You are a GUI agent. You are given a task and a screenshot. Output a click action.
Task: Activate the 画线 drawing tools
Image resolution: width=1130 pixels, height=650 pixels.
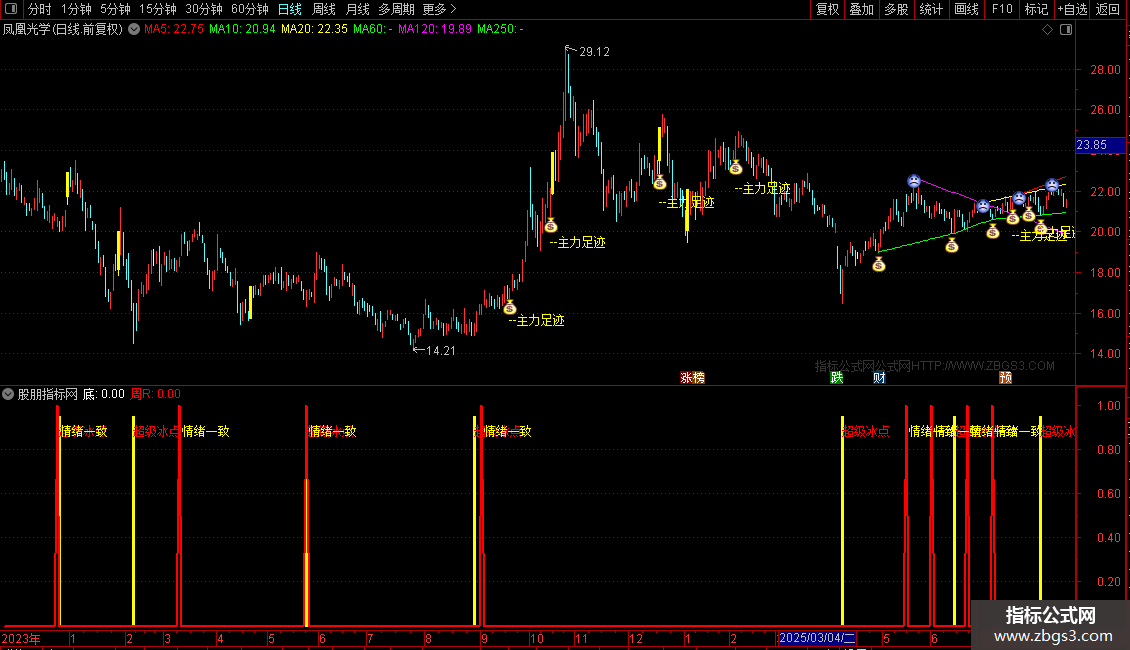pos(966,9)
